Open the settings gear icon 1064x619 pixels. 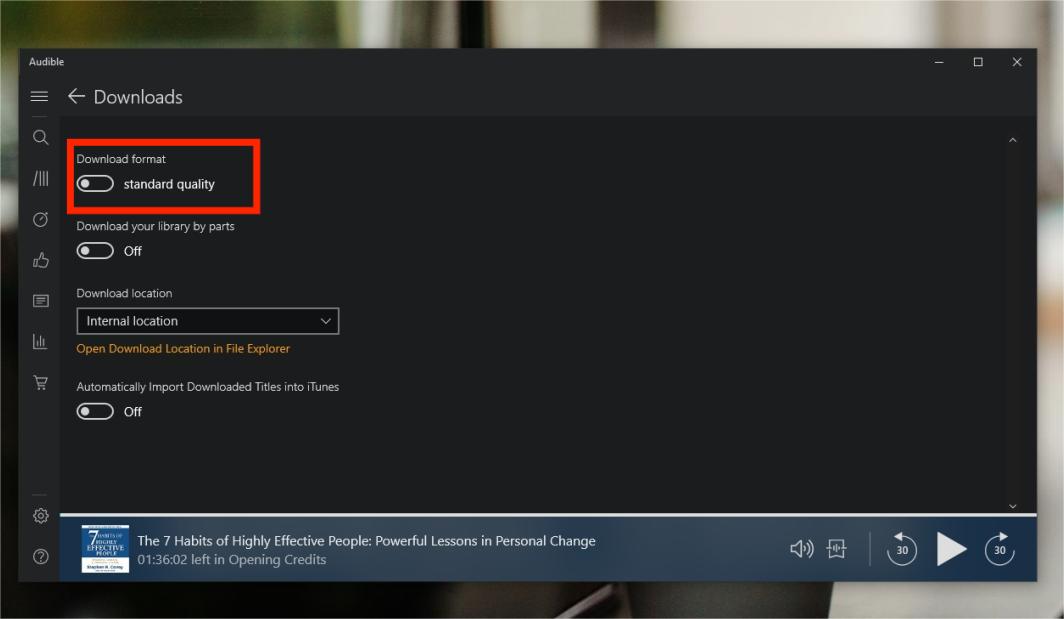pyautogui.click(x=41, y=516)
